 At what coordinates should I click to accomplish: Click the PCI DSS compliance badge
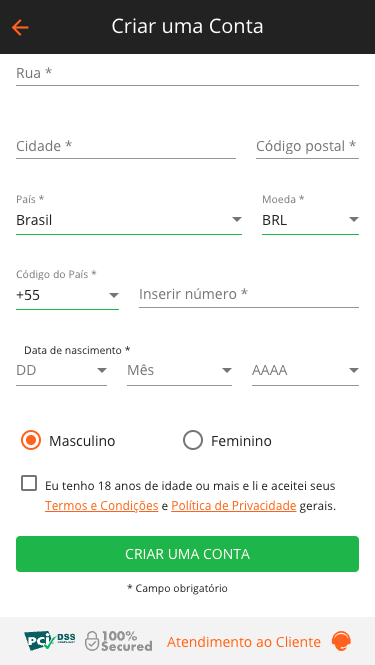pos(50,641)
